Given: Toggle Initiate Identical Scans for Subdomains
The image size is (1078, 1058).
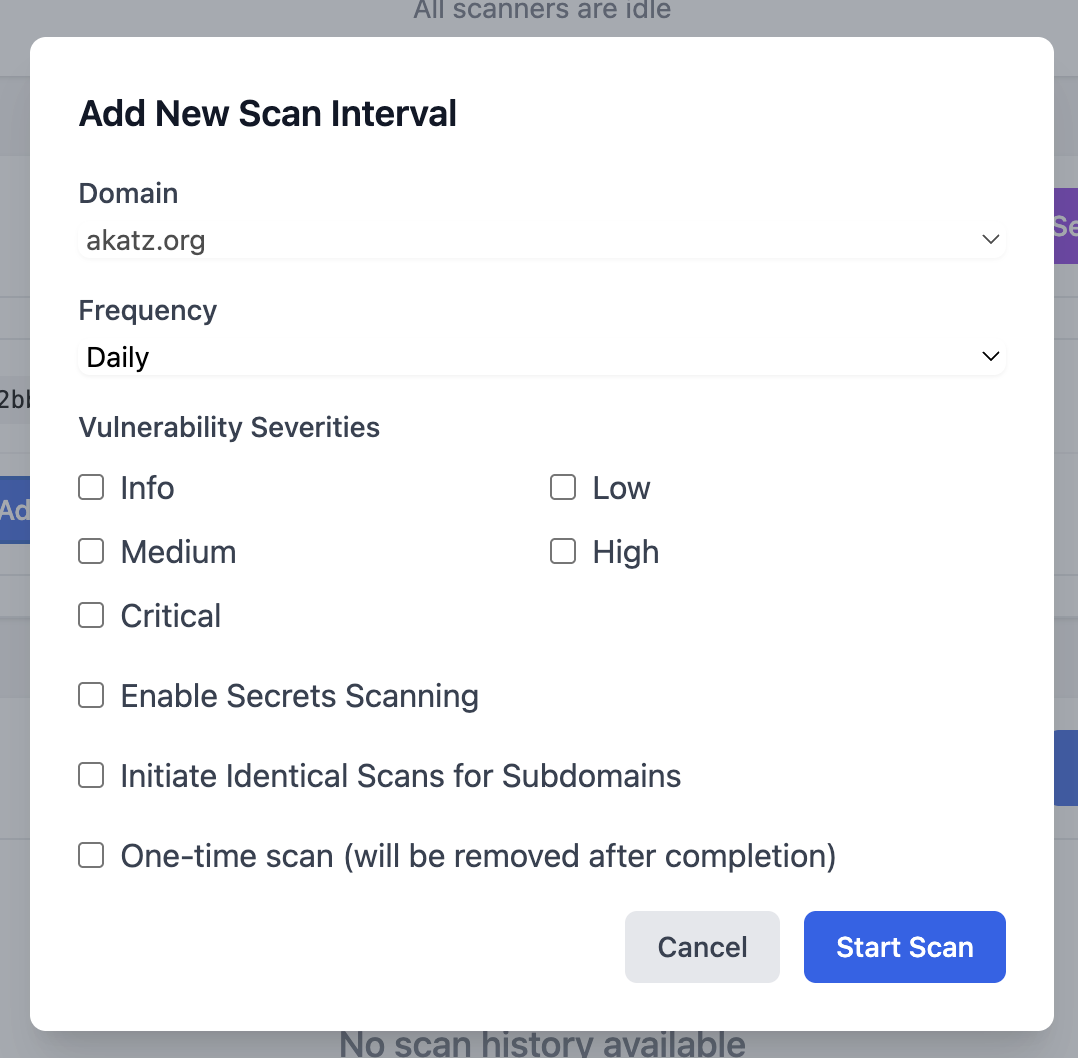Looking at the screenshot, I should 91,776.
